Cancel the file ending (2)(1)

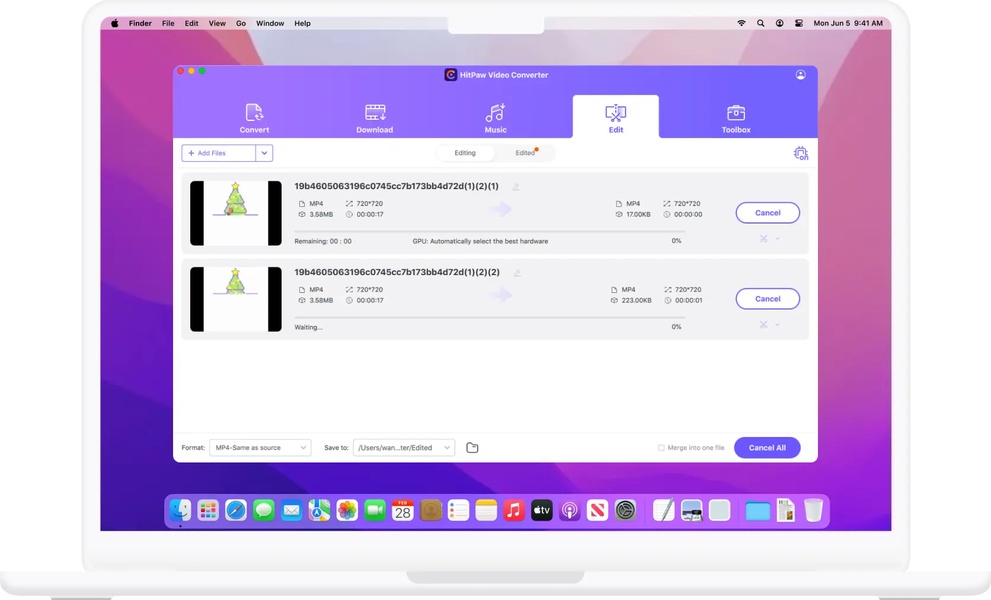767,213
